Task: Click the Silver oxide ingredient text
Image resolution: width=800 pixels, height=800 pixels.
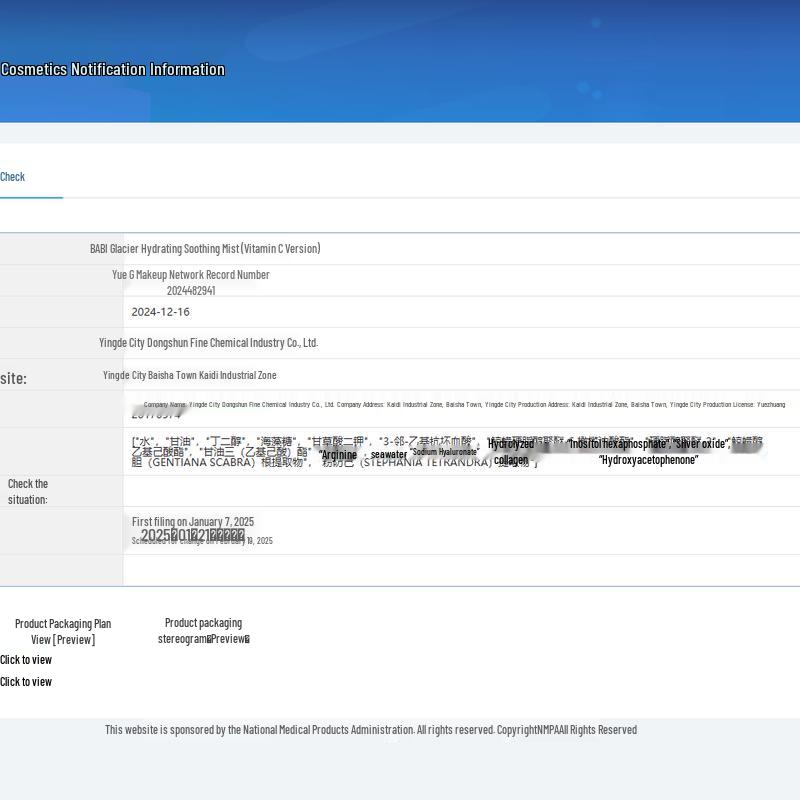Action: point(702,444)
